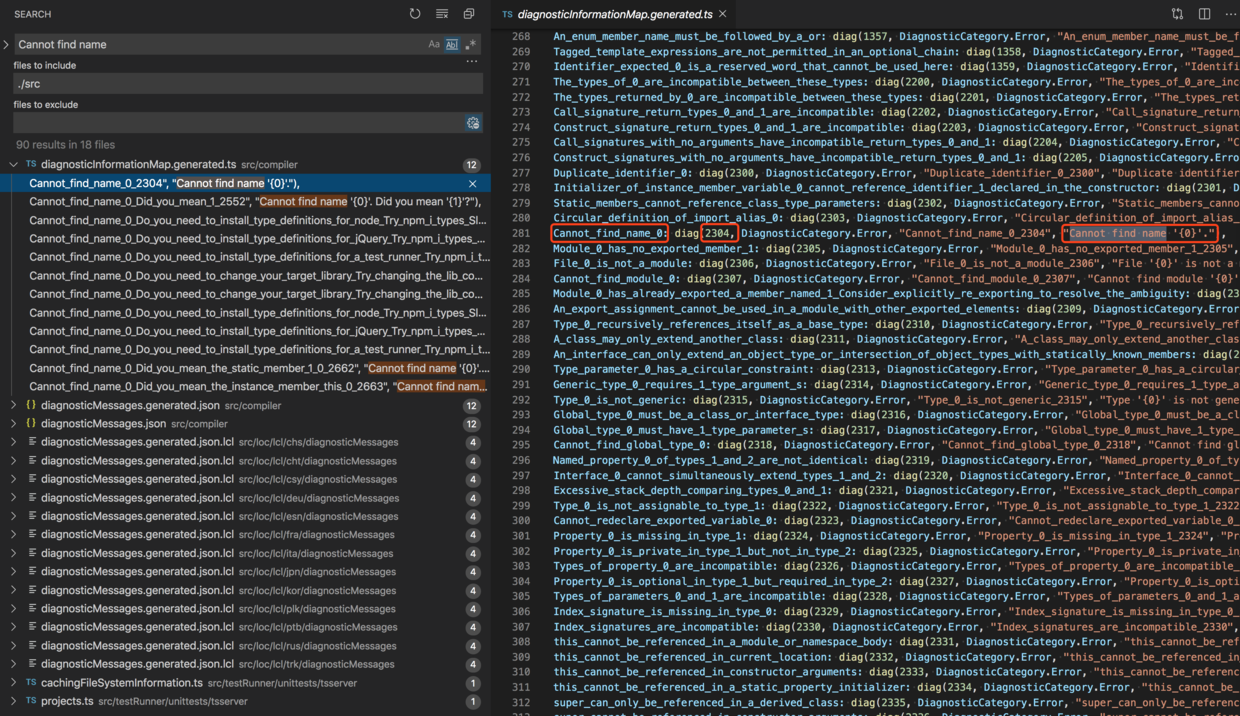
Task: Open editor More Actions menu
Action: (1230, 14)
